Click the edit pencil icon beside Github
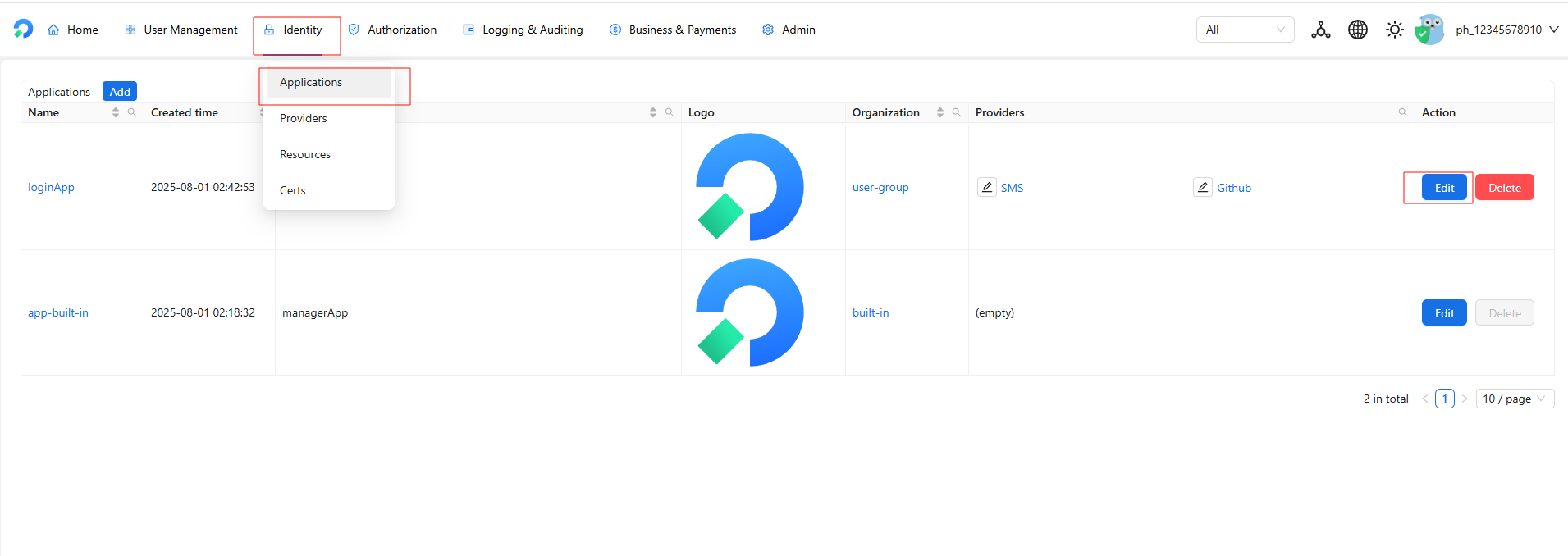 pos(1203,187)
